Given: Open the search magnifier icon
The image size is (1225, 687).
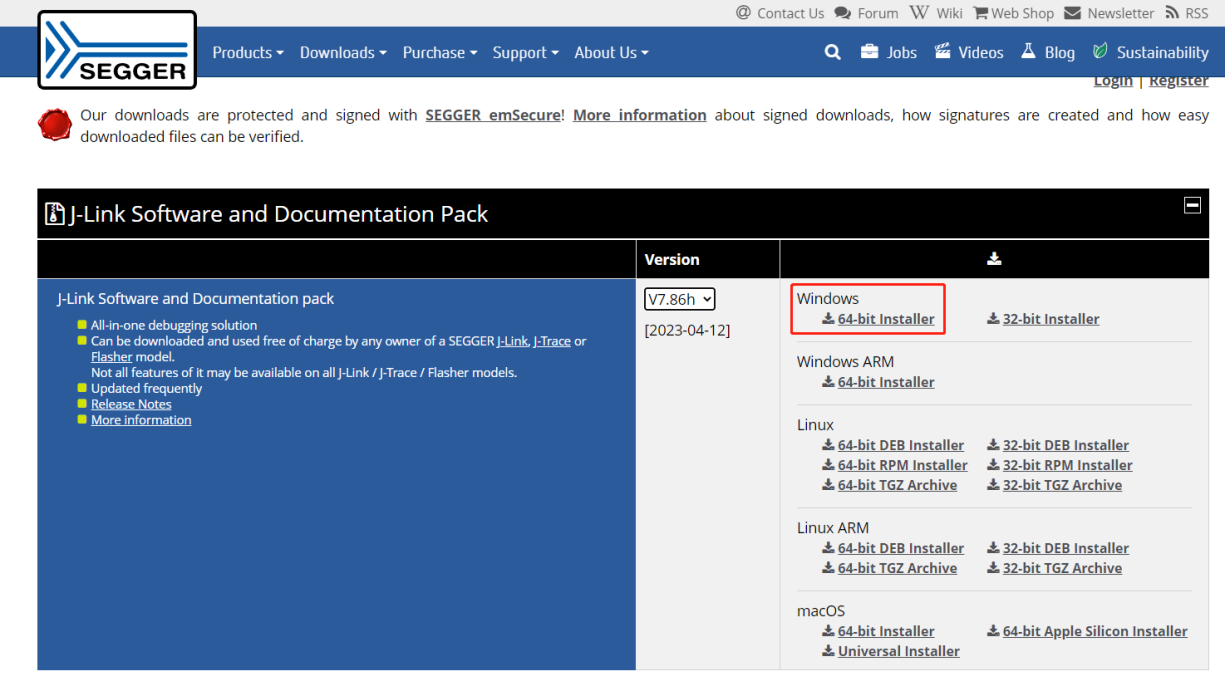Looking at the screenshot, I should (832, 52).
